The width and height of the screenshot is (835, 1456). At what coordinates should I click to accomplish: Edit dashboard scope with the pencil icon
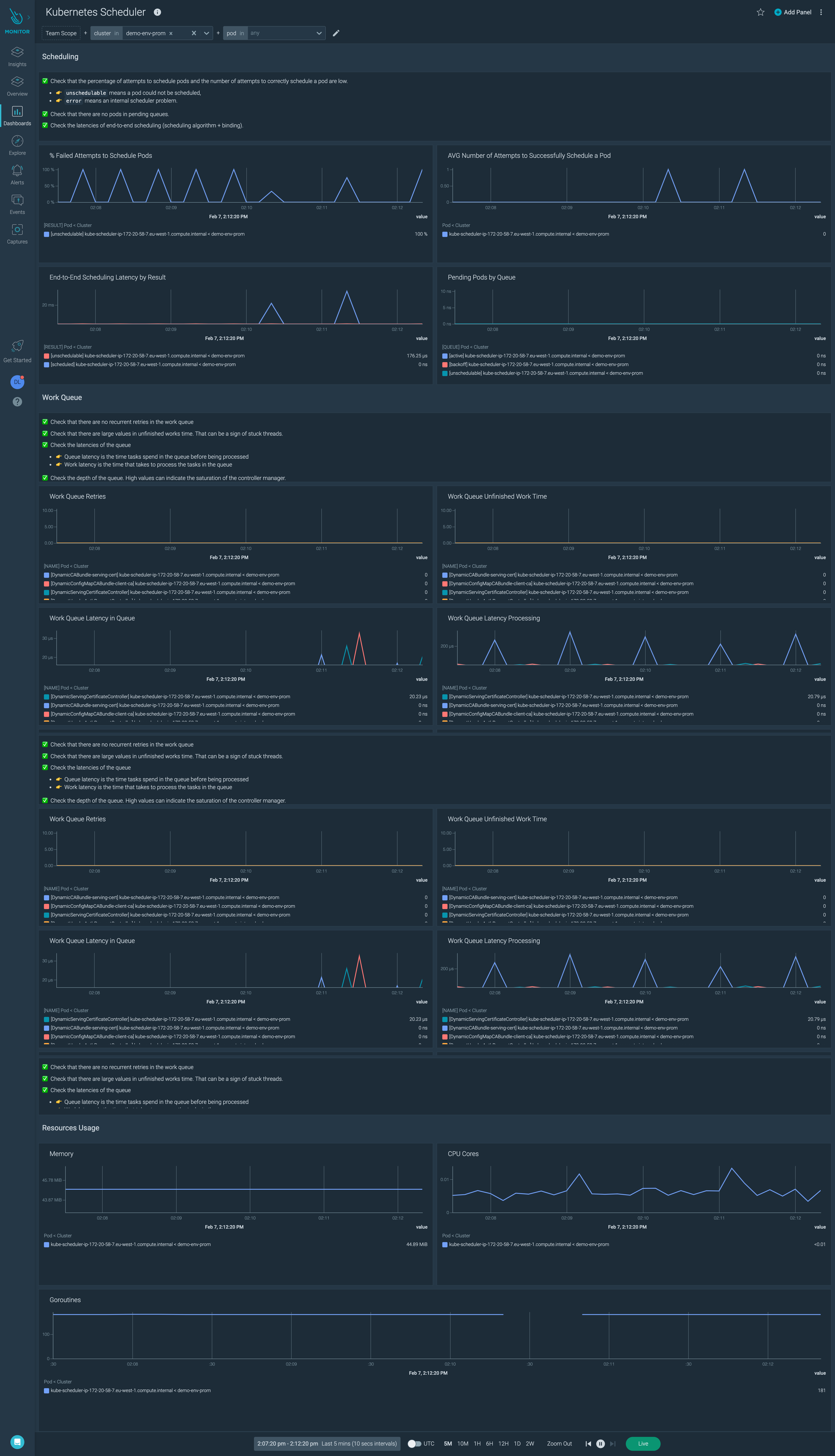point(336,33)
